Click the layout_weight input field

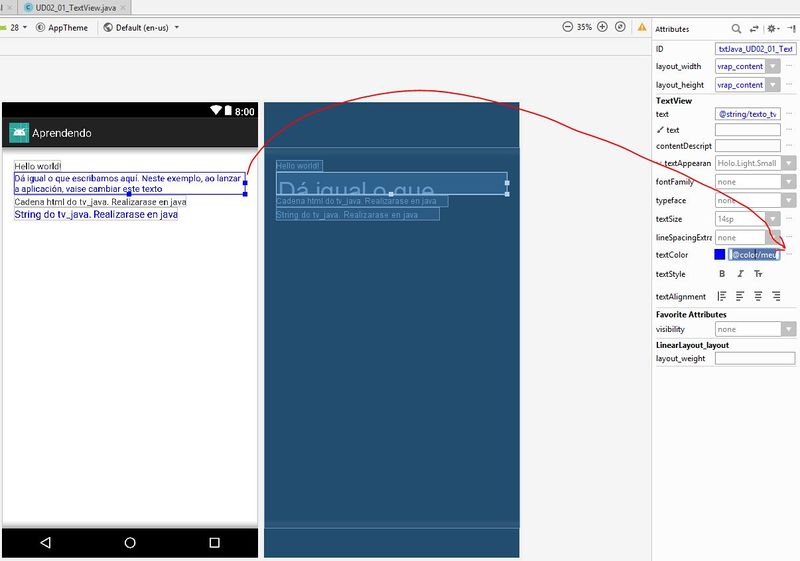755,359
